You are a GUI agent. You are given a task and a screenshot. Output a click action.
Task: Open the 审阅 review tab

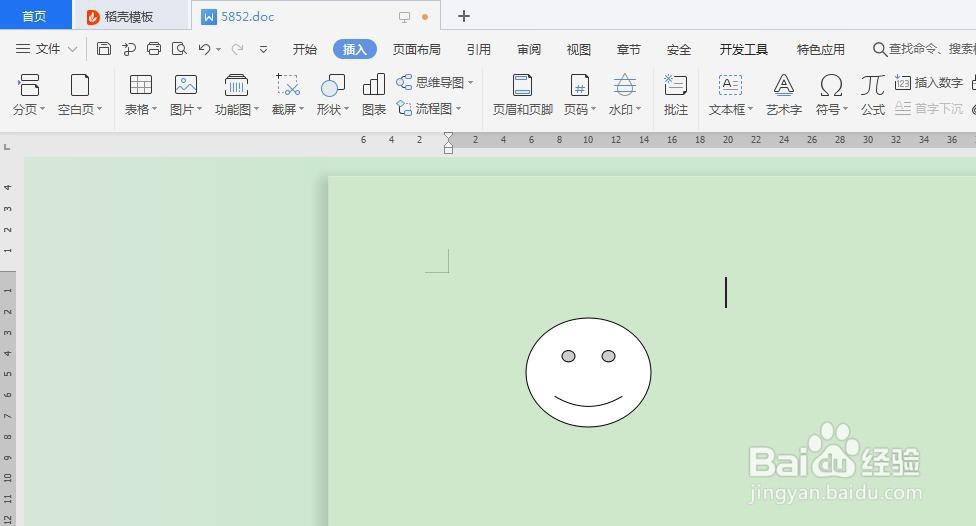pyautogui.click(x=528, y=49)
